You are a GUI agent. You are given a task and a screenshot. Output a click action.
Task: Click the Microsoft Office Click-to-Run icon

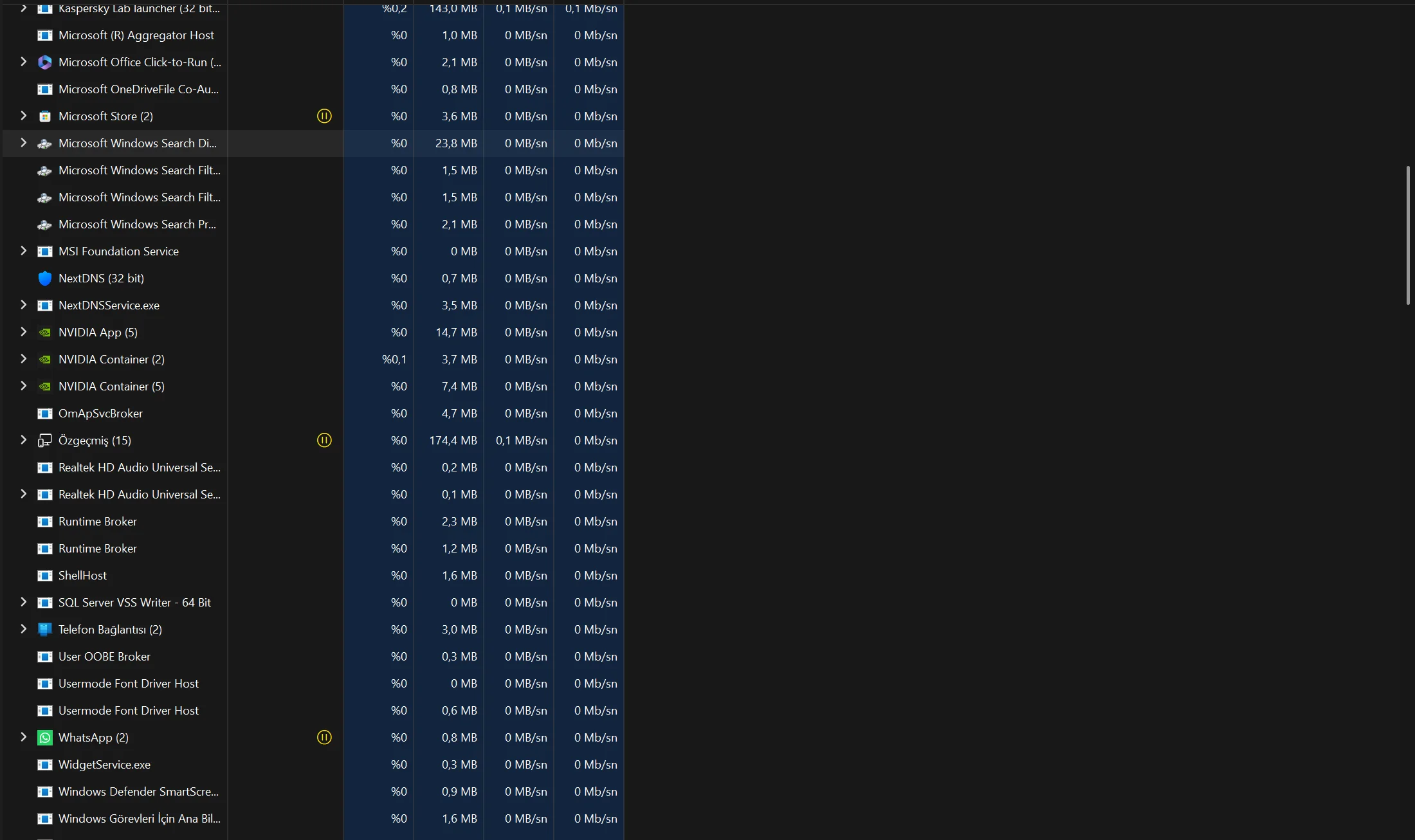pos(44,62)
